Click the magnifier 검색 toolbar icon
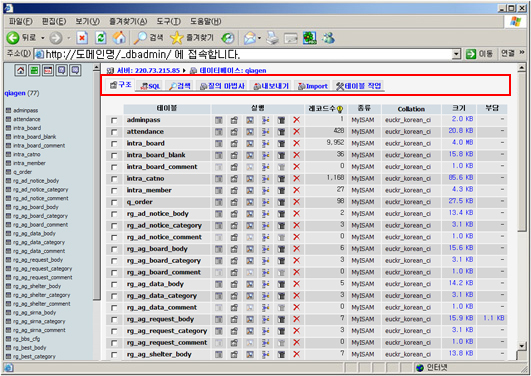Viewport: 531px width, 376px height. point(140,38)
